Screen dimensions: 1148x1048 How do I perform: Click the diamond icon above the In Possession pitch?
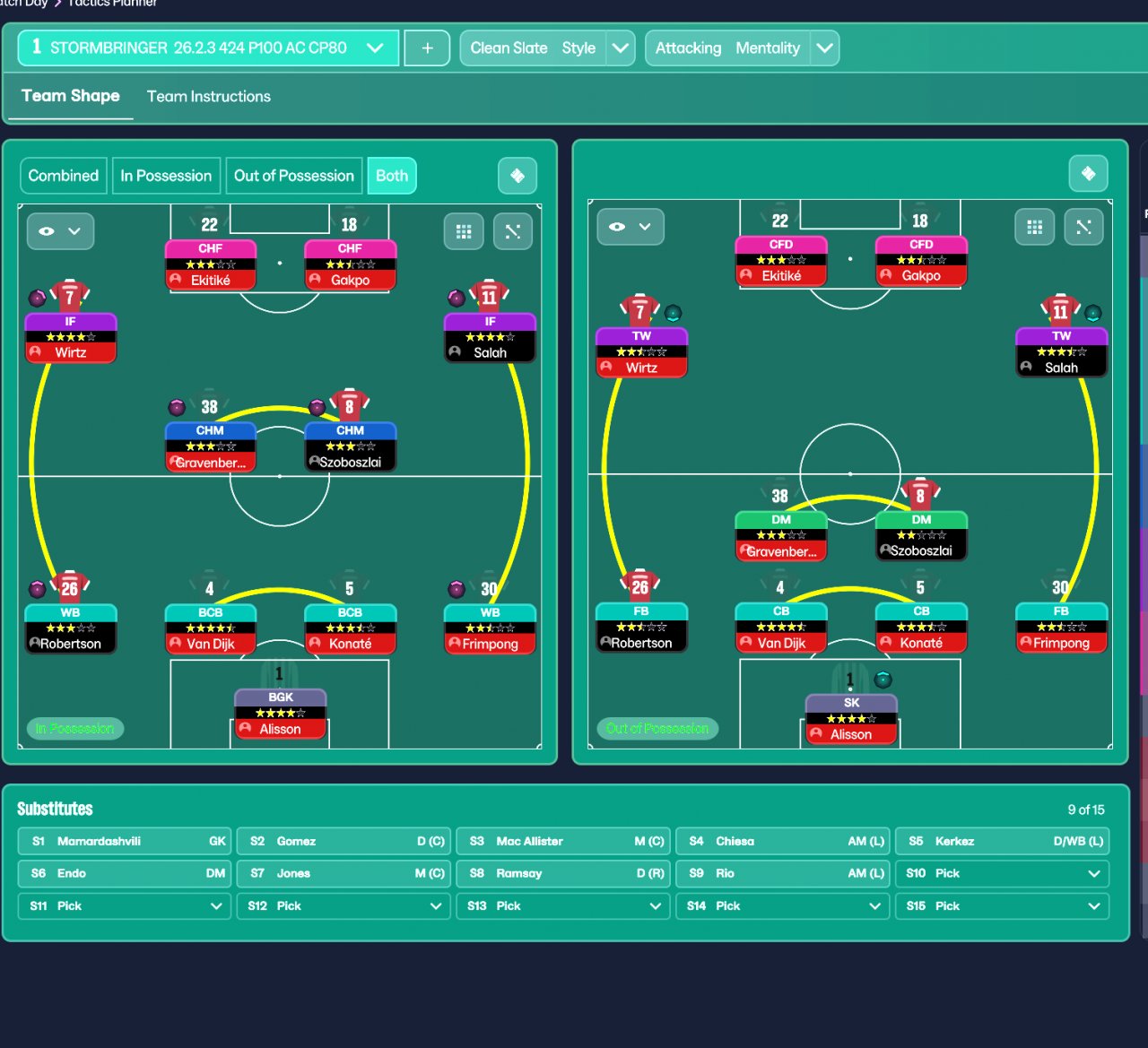(x=517, y=176)
